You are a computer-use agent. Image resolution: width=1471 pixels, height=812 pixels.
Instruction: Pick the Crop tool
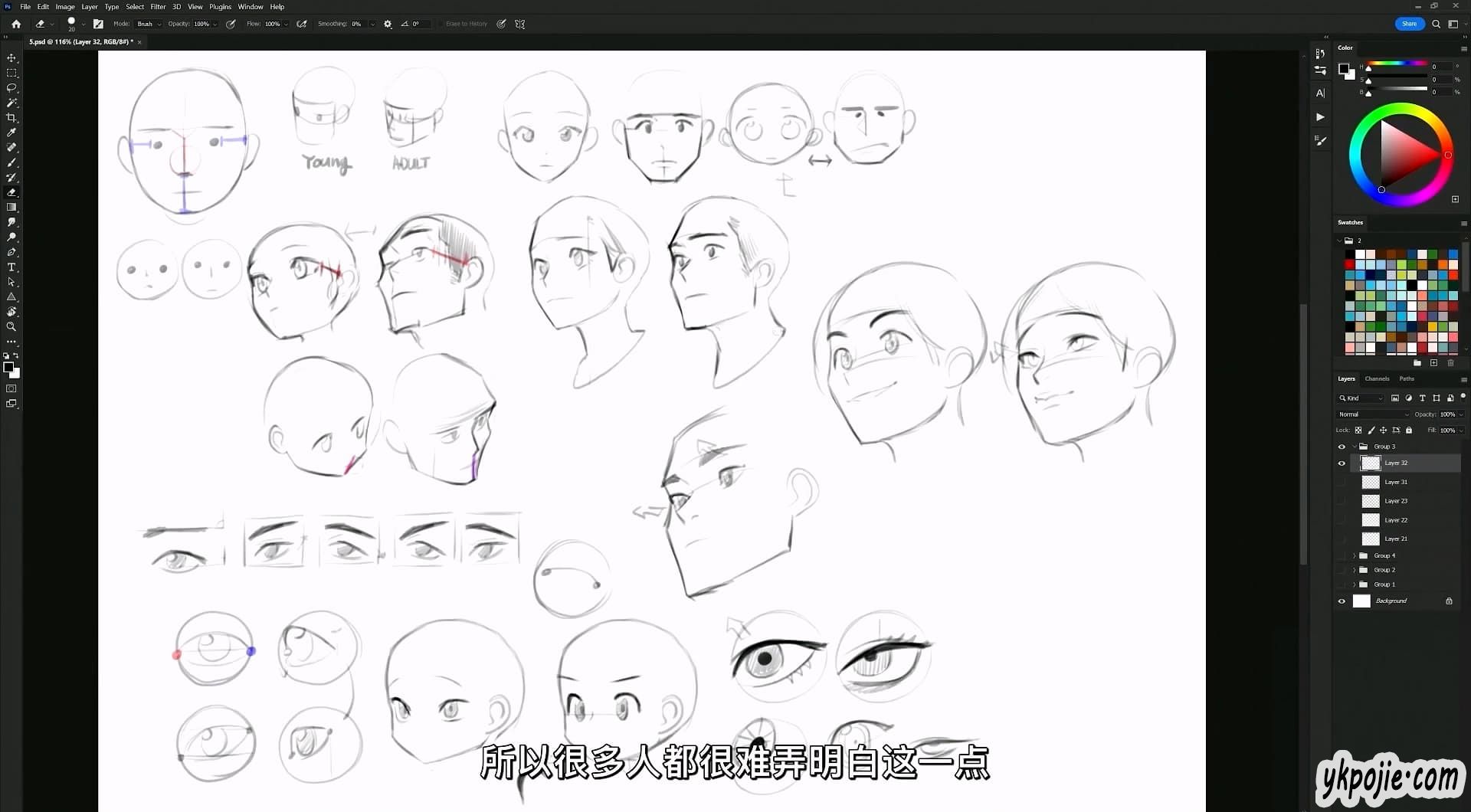[11, 118]
